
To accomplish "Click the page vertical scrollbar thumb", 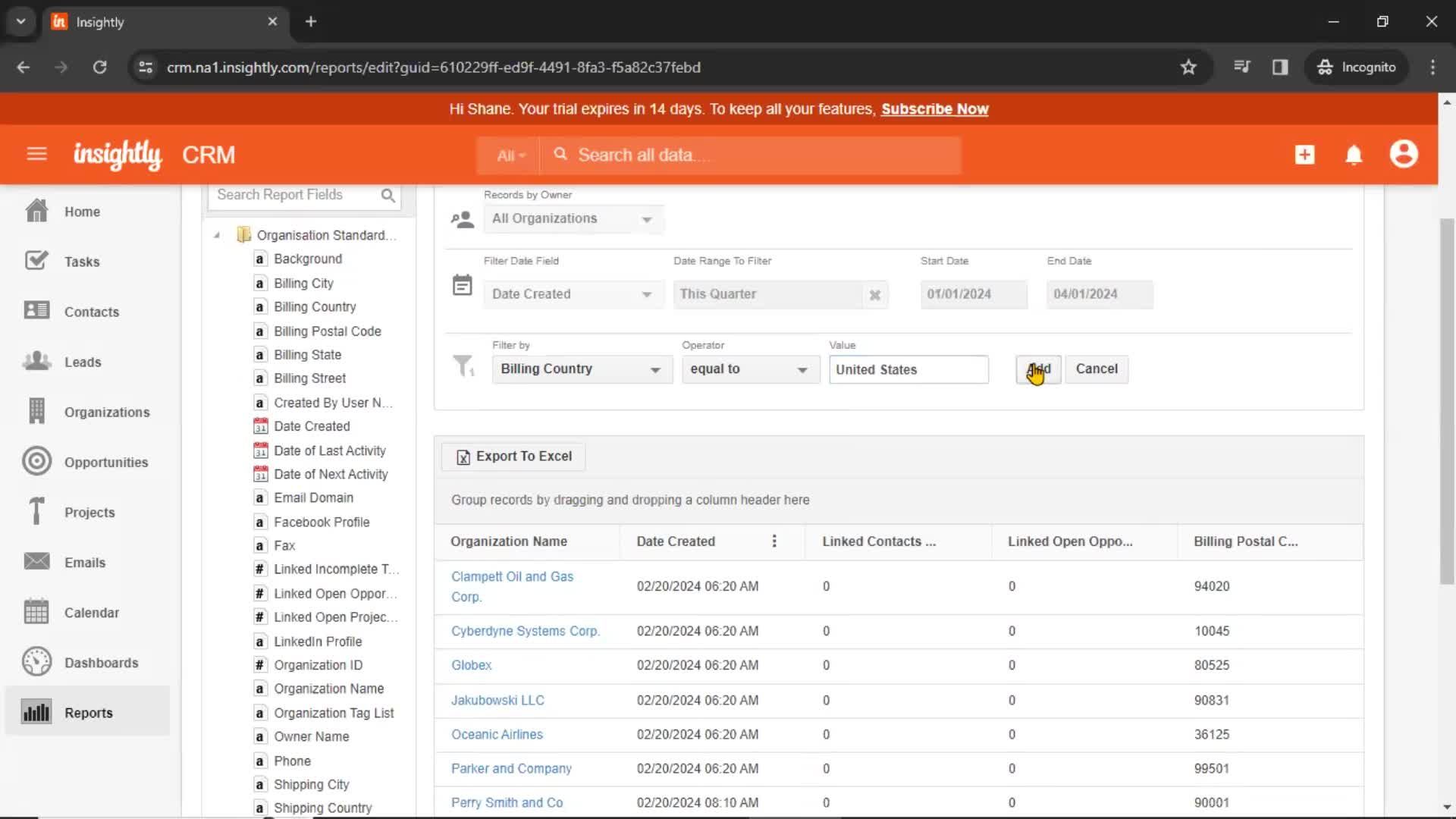I will [x=1447, y=400].
